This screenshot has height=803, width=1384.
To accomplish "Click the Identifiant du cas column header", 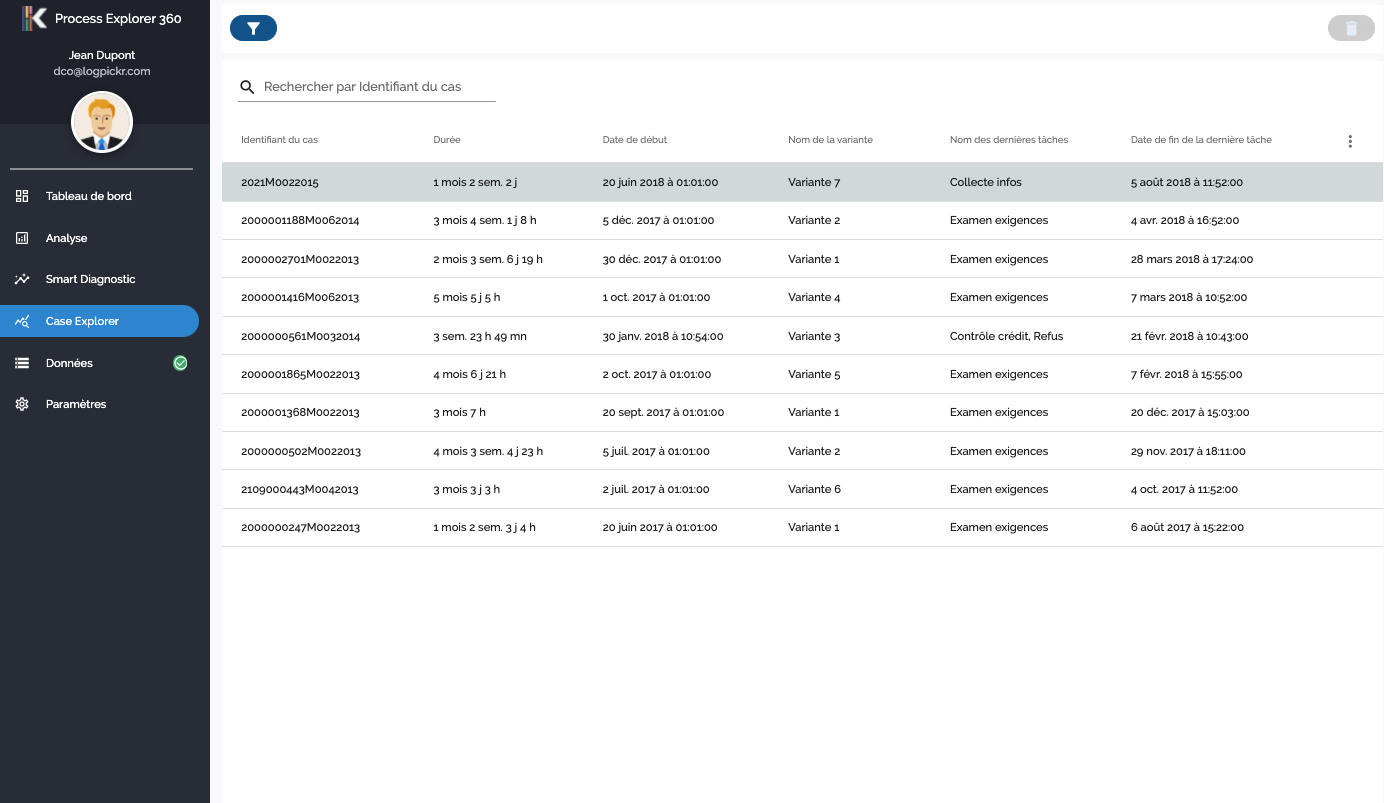I will click(x=282, y=140).
